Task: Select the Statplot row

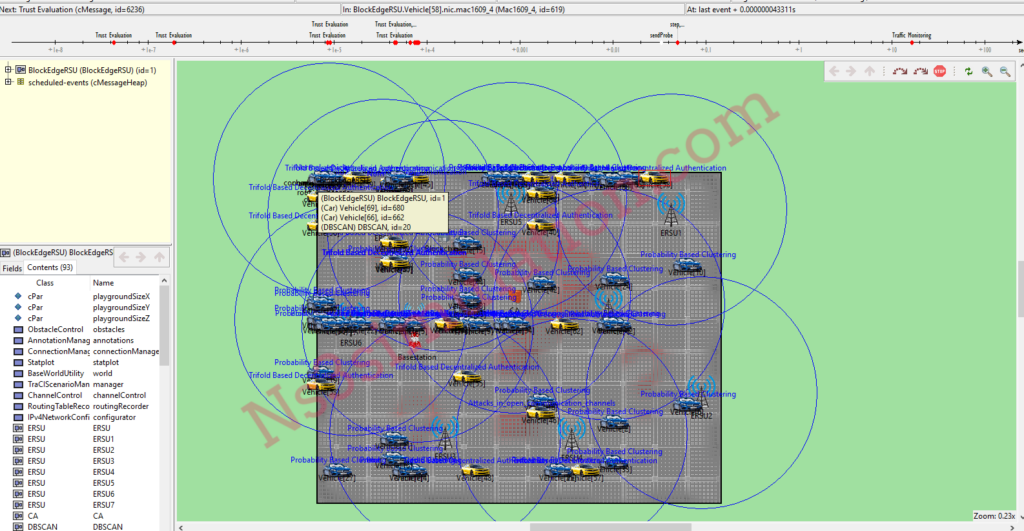Action: tap(81, 362)
